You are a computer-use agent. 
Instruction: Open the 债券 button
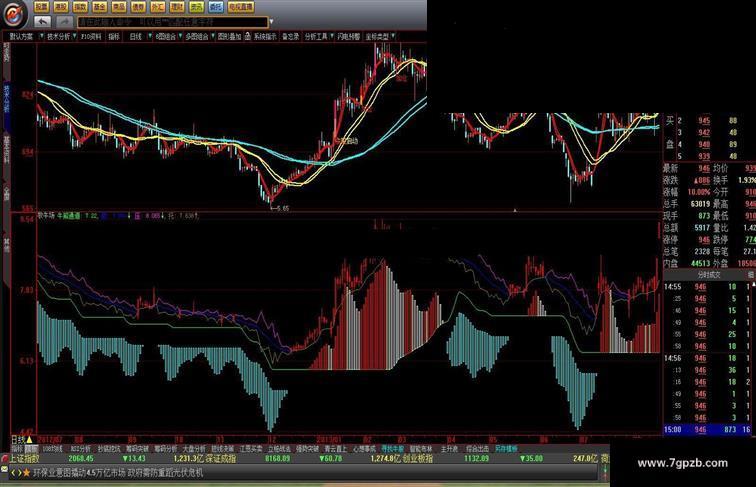click(x=138, y=7)
